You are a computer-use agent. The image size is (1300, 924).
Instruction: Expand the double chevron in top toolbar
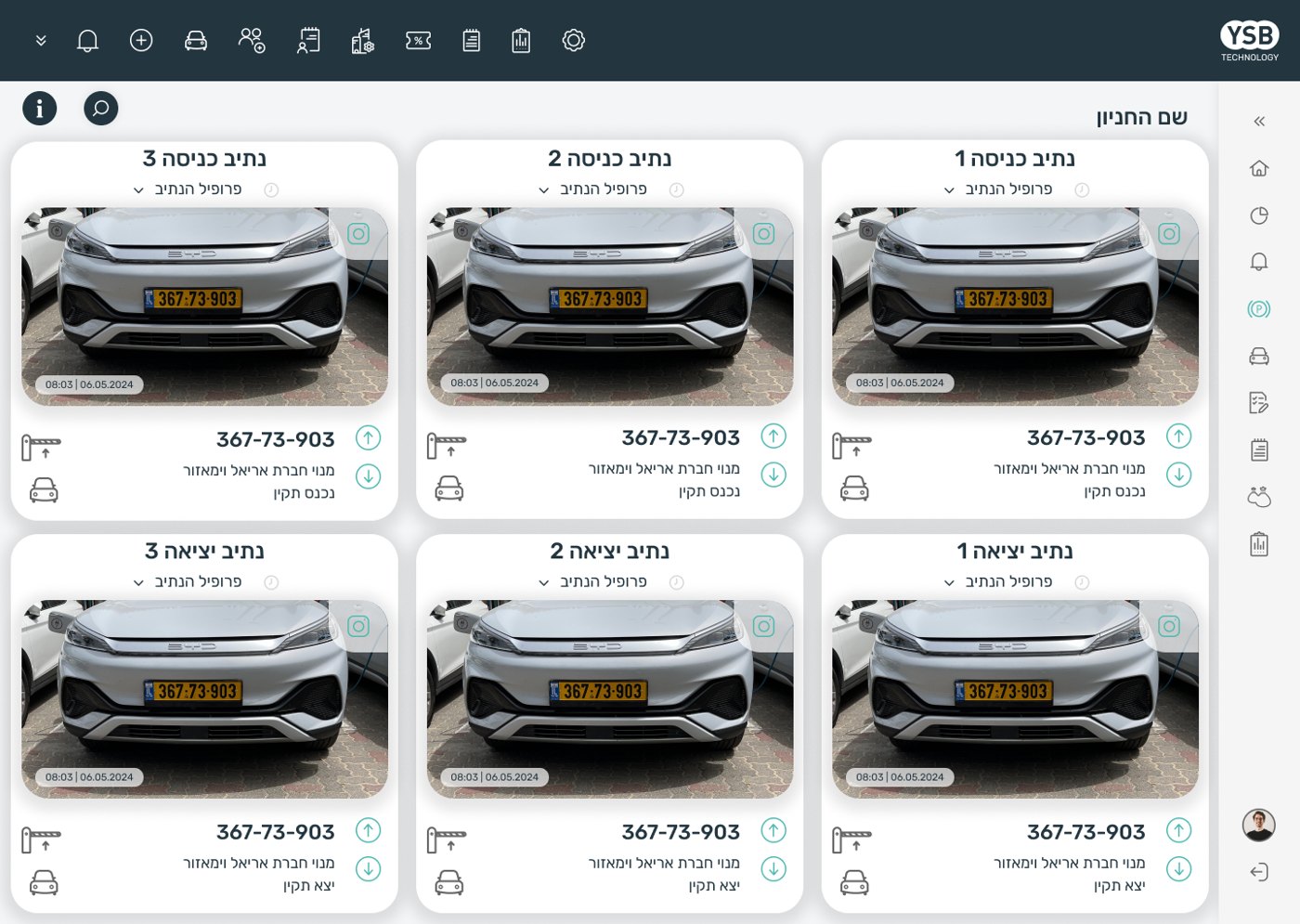point(41,41)
